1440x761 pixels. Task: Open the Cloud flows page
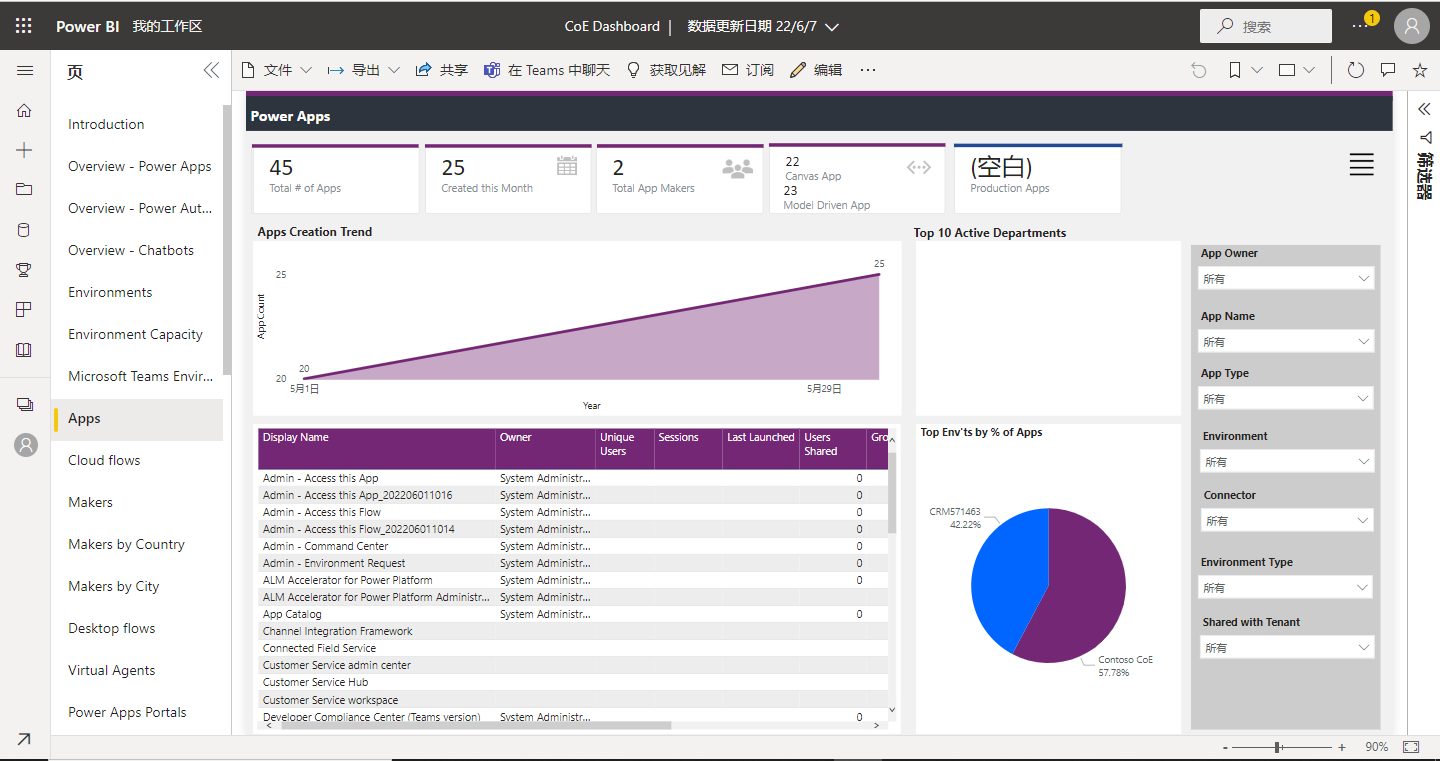pyautogui.click(x=104, y=460)
